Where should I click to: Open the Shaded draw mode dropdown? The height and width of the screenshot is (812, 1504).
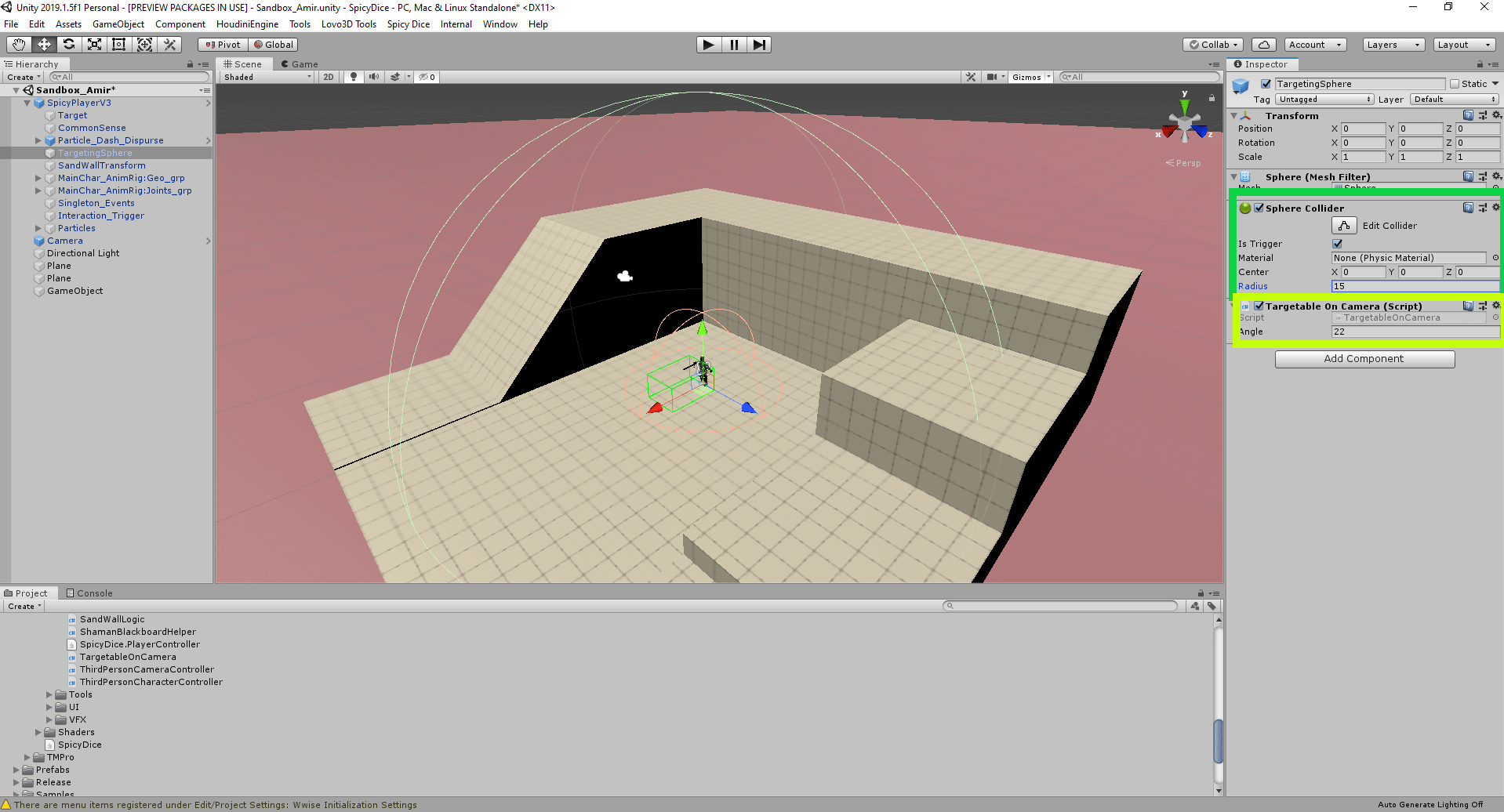[x=264, y=77]
